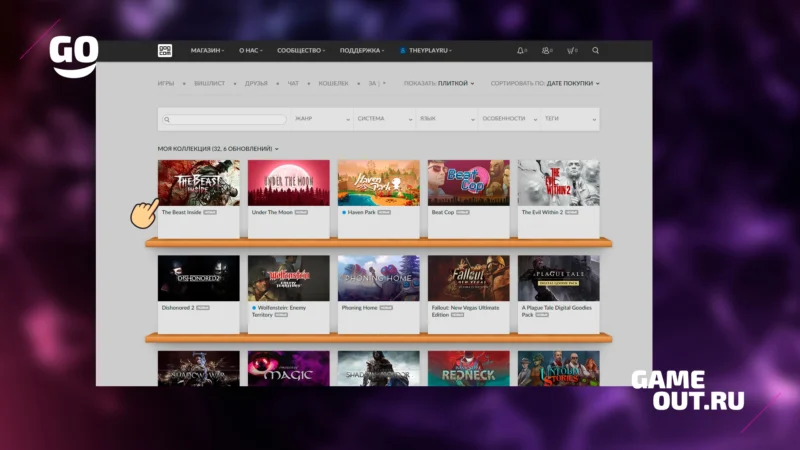Open Haven Park cover art
Image resolution: width=800 pixels, height=450 pixels.
pos(379,183)
